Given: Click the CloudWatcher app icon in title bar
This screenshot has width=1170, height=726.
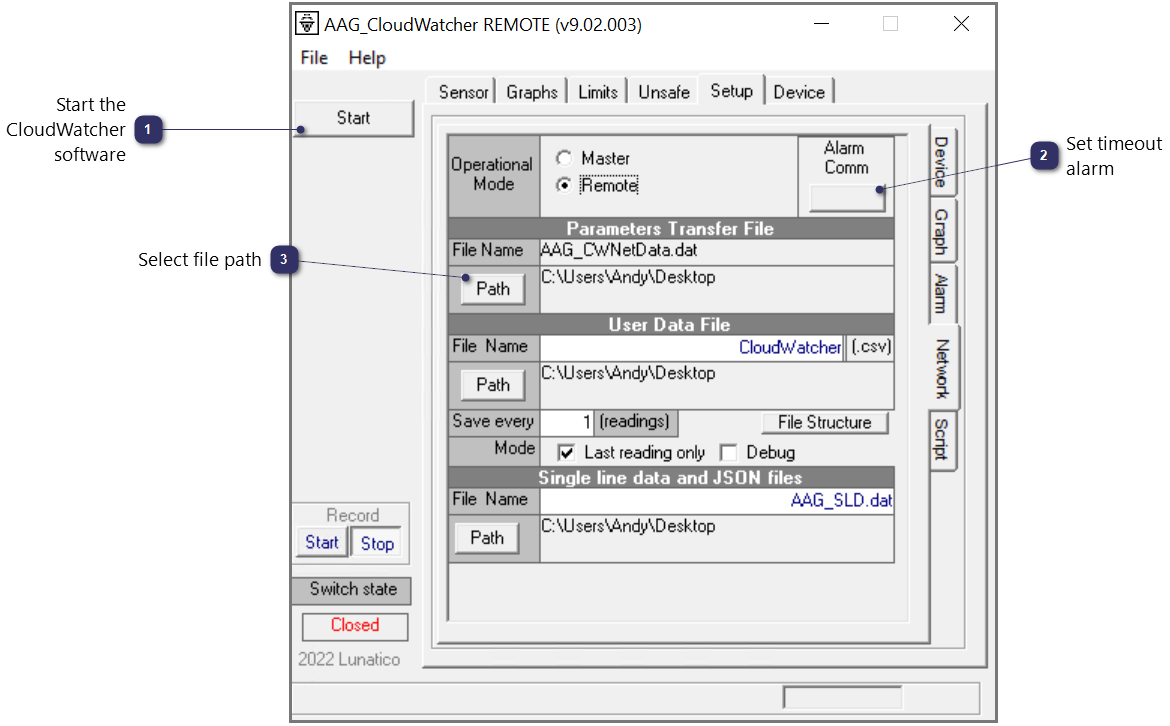Looking at the screenshot, I should [307, 24].
